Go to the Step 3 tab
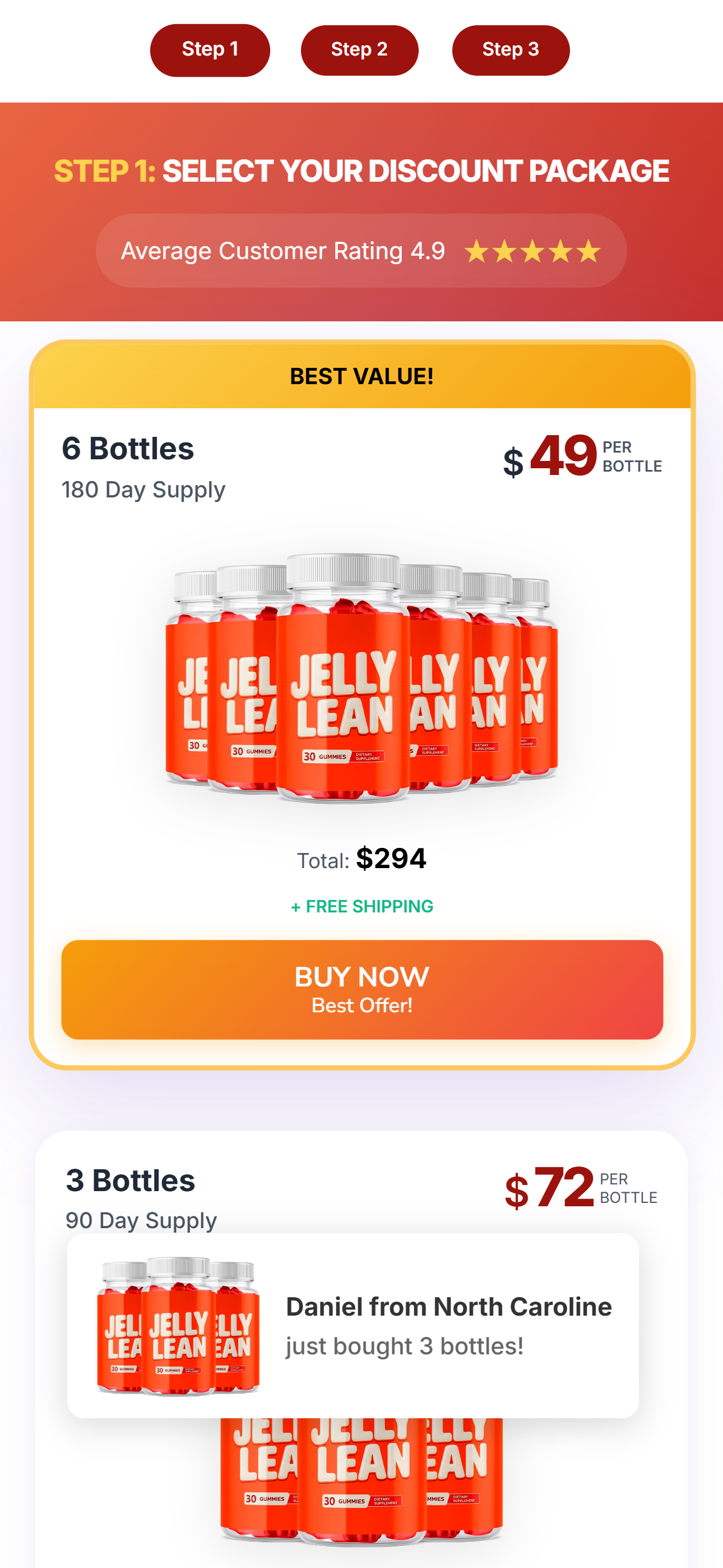 (x=511, y=50)
